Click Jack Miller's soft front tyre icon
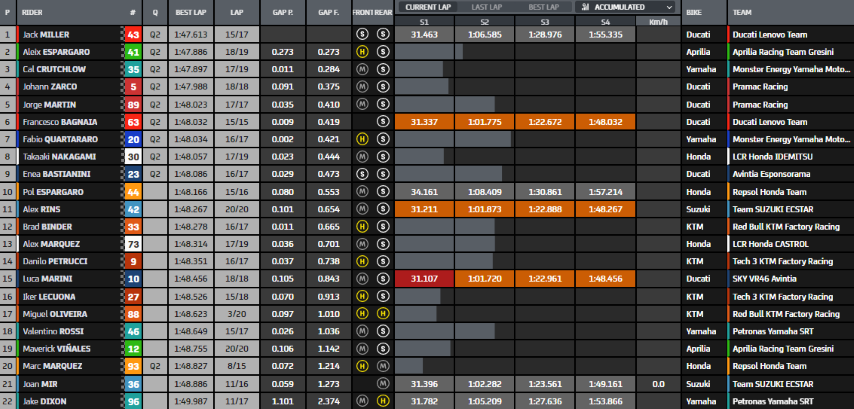 tap(363, 34)
